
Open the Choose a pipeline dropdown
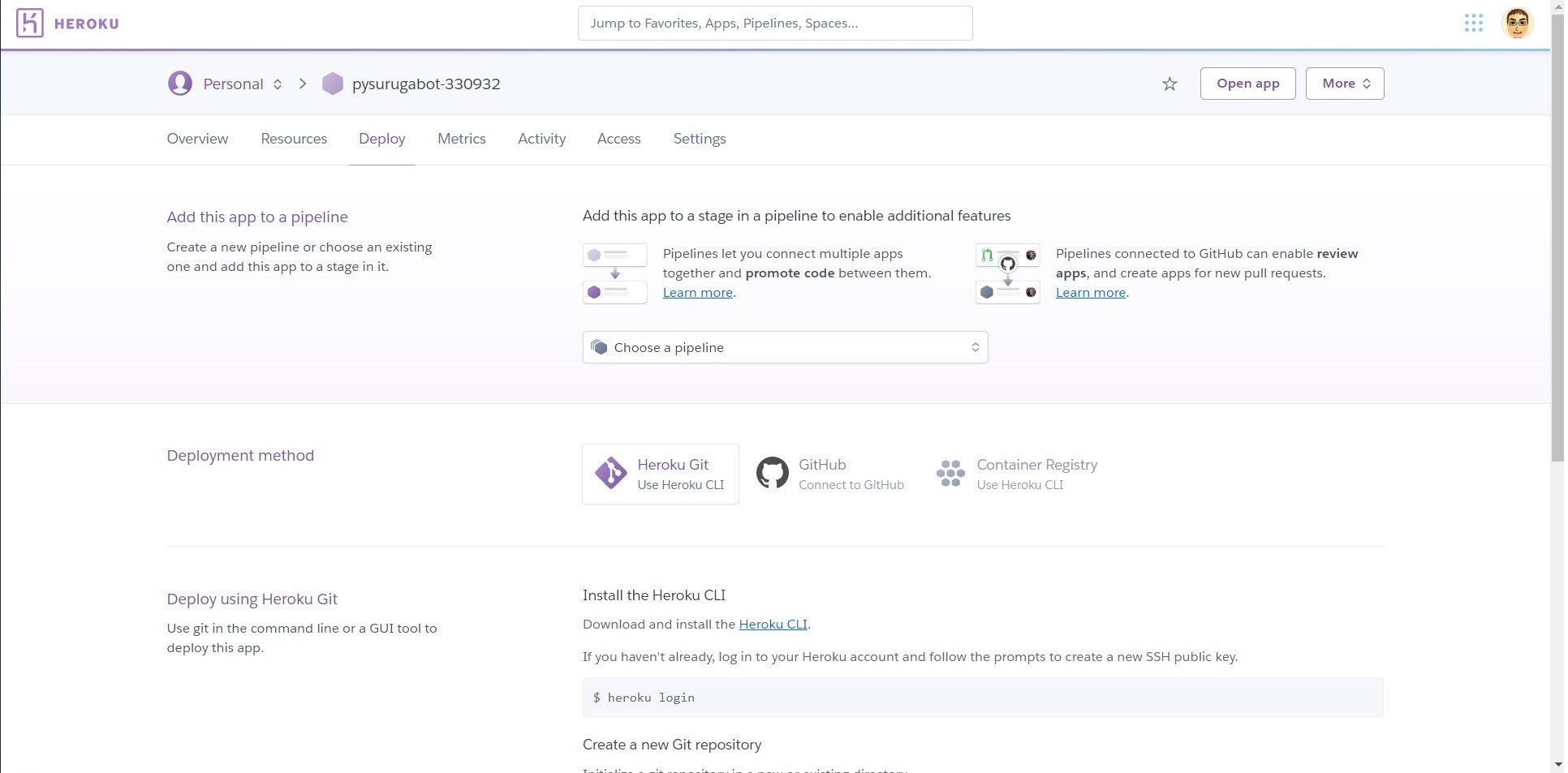(785, 347)
